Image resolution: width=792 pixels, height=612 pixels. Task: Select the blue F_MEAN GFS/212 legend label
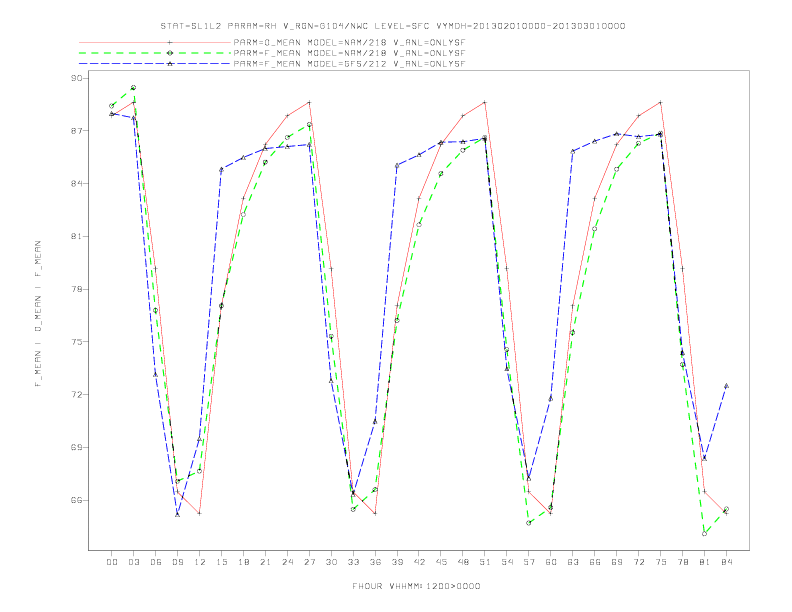(x=349, y=64)
